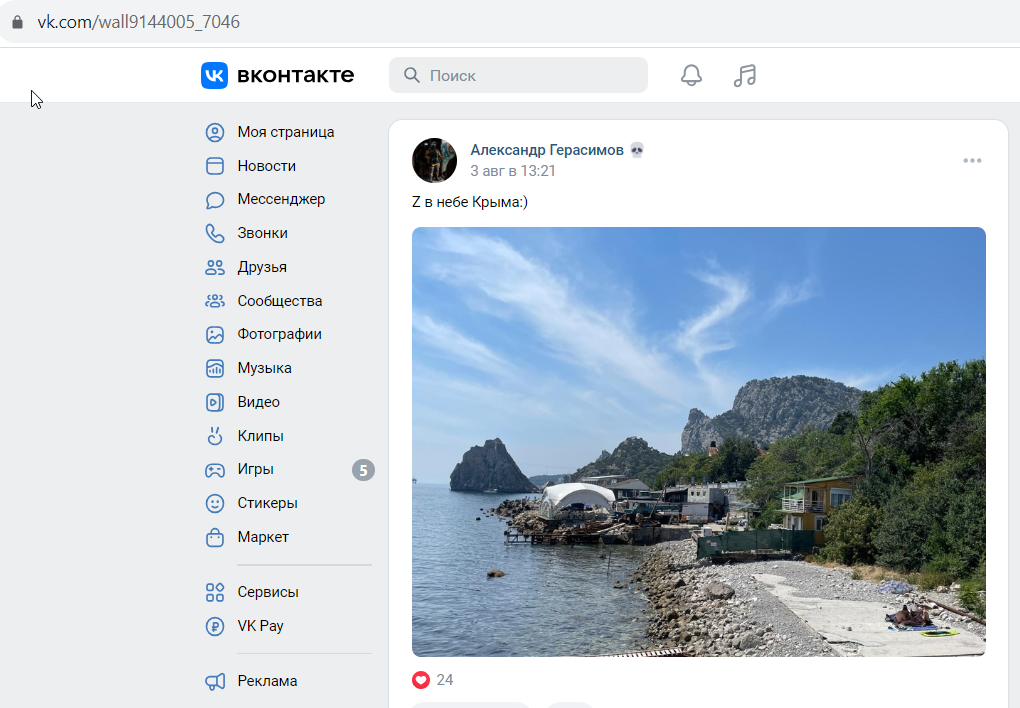1020x708 pixels.
Task: Open the Звонки link
Action: [x=262, y=233]
